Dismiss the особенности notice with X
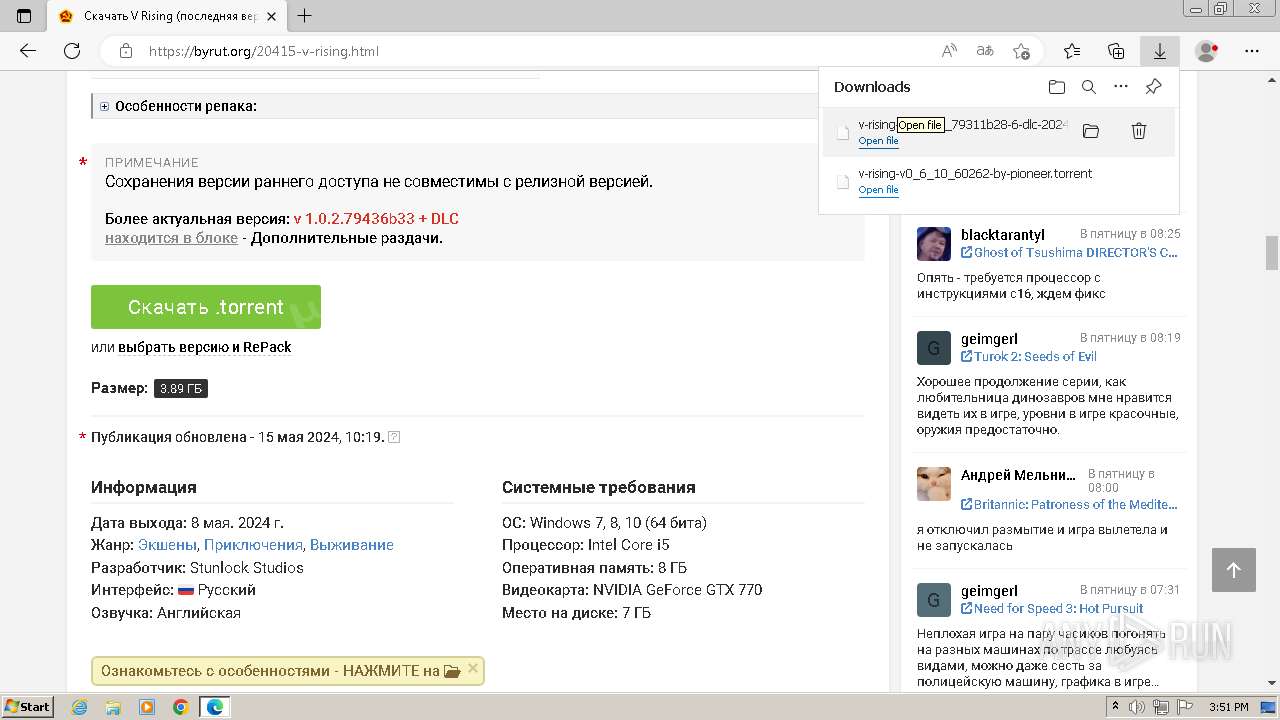Viewport: 1280px width, 720px height. (473, 669)
